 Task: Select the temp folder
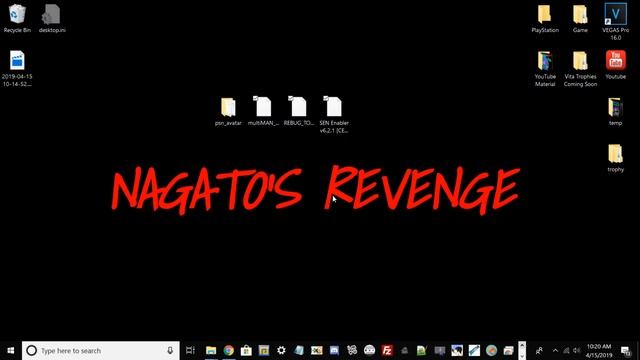click(616, 111)
